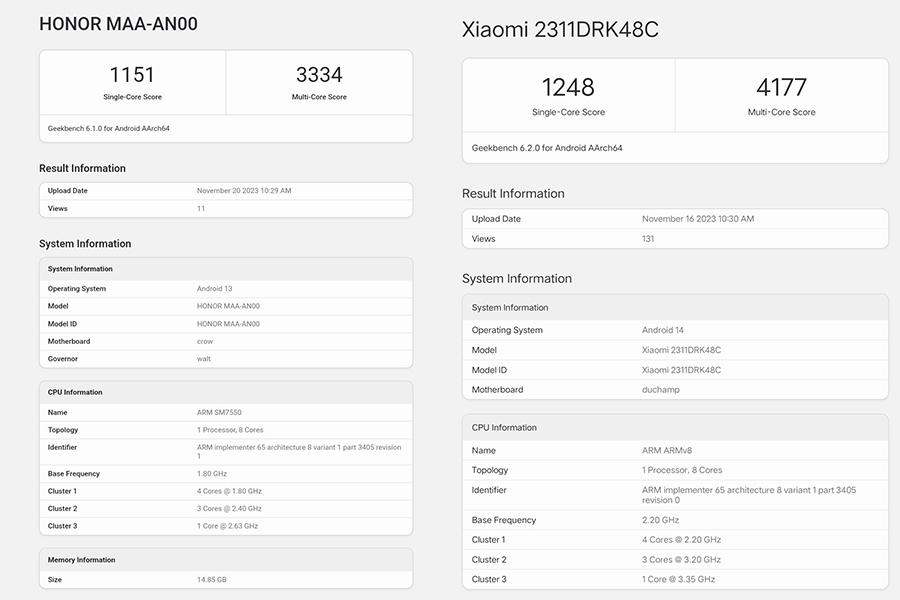This screenshot has height=600, width=900.
Task: Click the Xiaomi "Result Information" heading
Action: tap(513, 194)
